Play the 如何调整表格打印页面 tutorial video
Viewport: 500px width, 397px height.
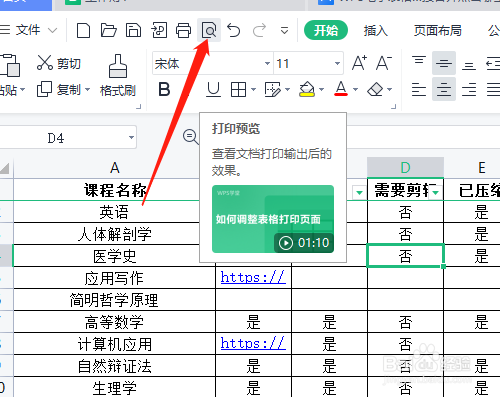point(273,219)
